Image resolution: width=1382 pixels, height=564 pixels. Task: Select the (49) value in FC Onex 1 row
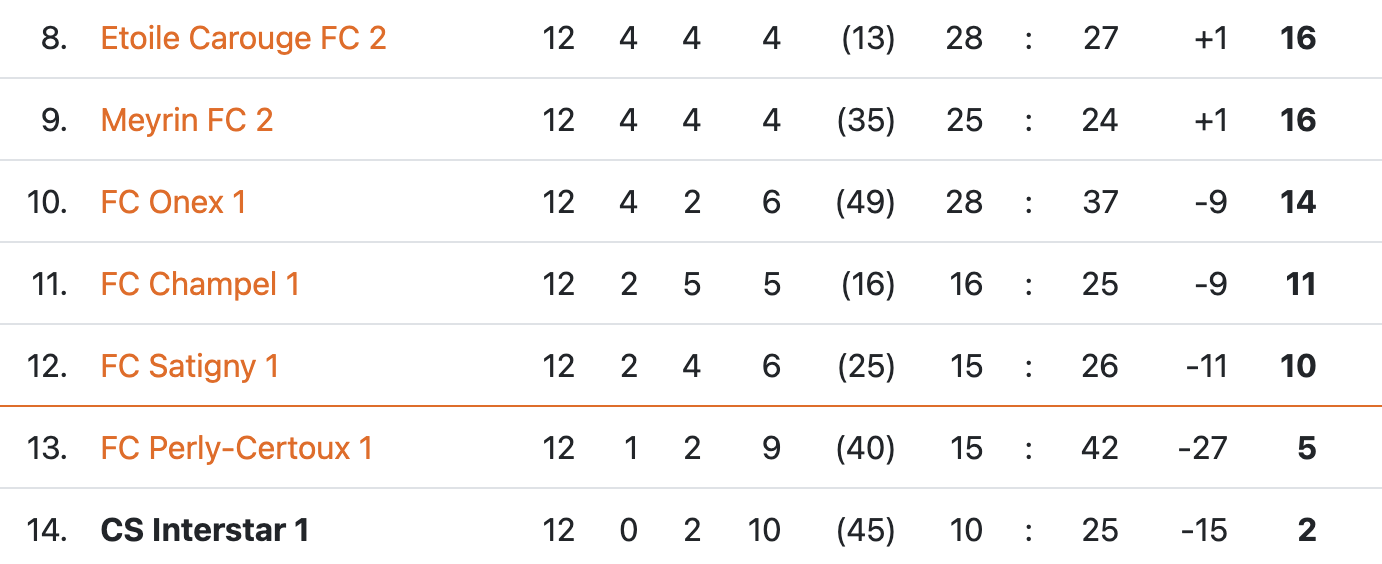click(865, 203)
